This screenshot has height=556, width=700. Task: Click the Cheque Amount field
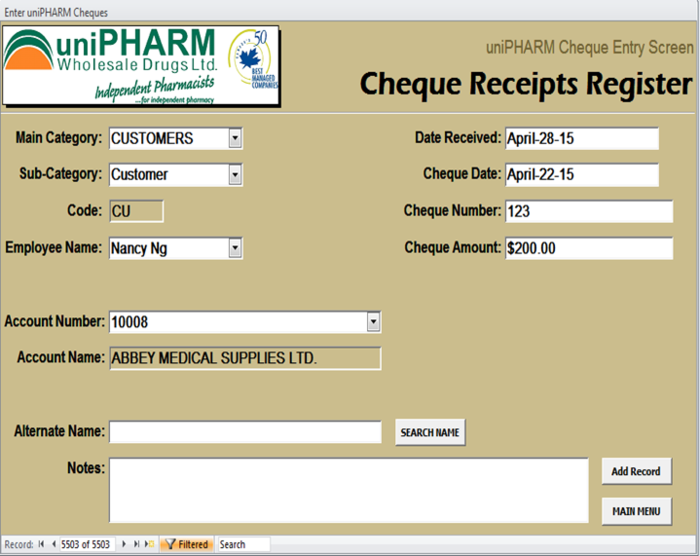[589, 248]
